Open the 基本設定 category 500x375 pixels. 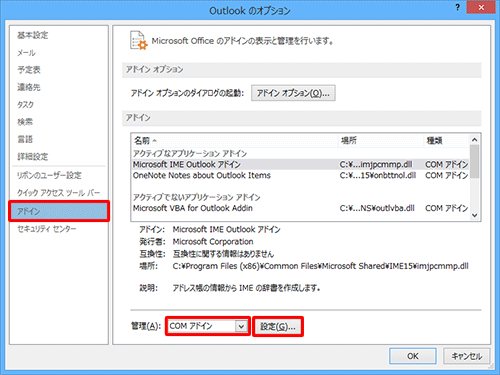[x=33, y=35]
